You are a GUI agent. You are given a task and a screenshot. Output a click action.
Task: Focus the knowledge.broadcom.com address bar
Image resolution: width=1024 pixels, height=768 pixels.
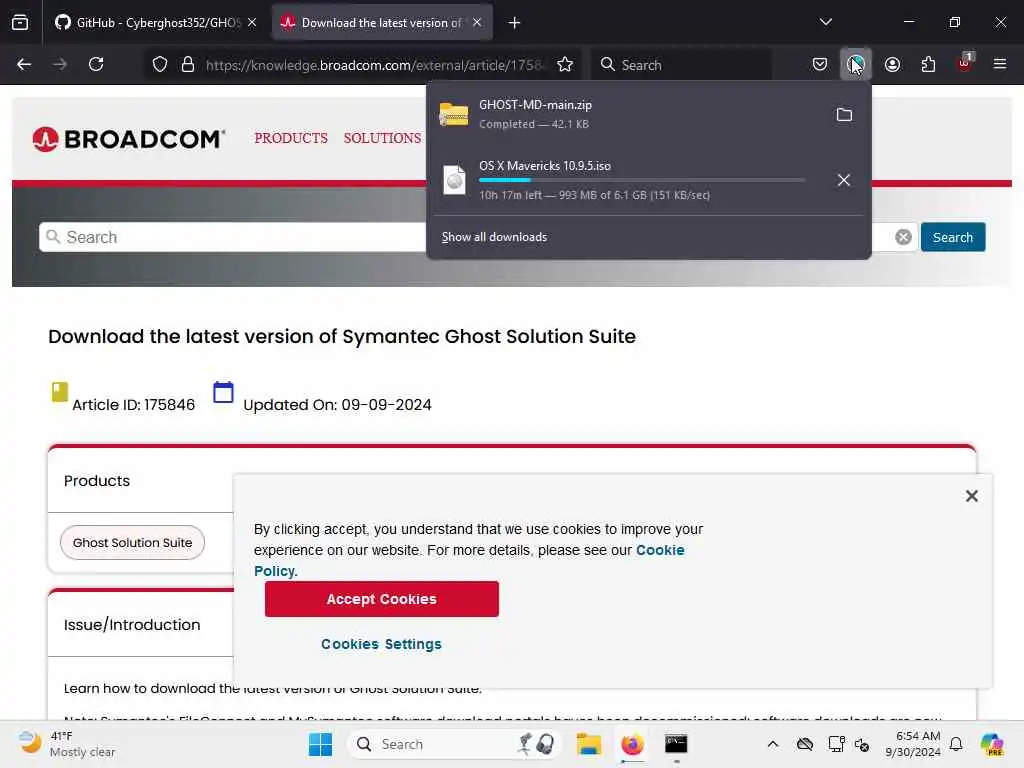[373, 65]
